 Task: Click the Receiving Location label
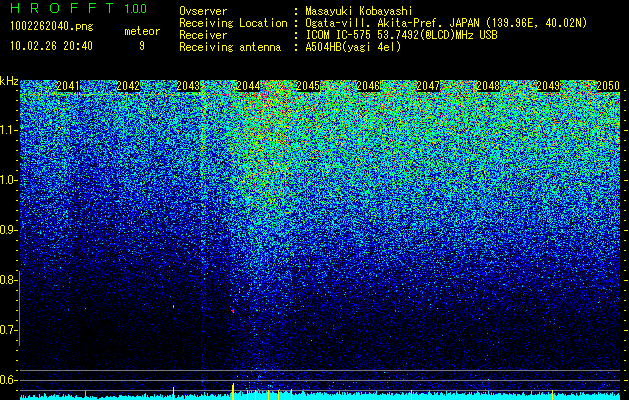point(233,23)
